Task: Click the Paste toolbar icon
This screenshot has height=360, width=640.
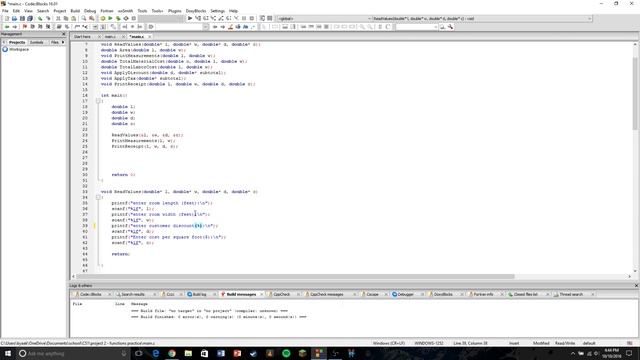Action: [73, 19]
